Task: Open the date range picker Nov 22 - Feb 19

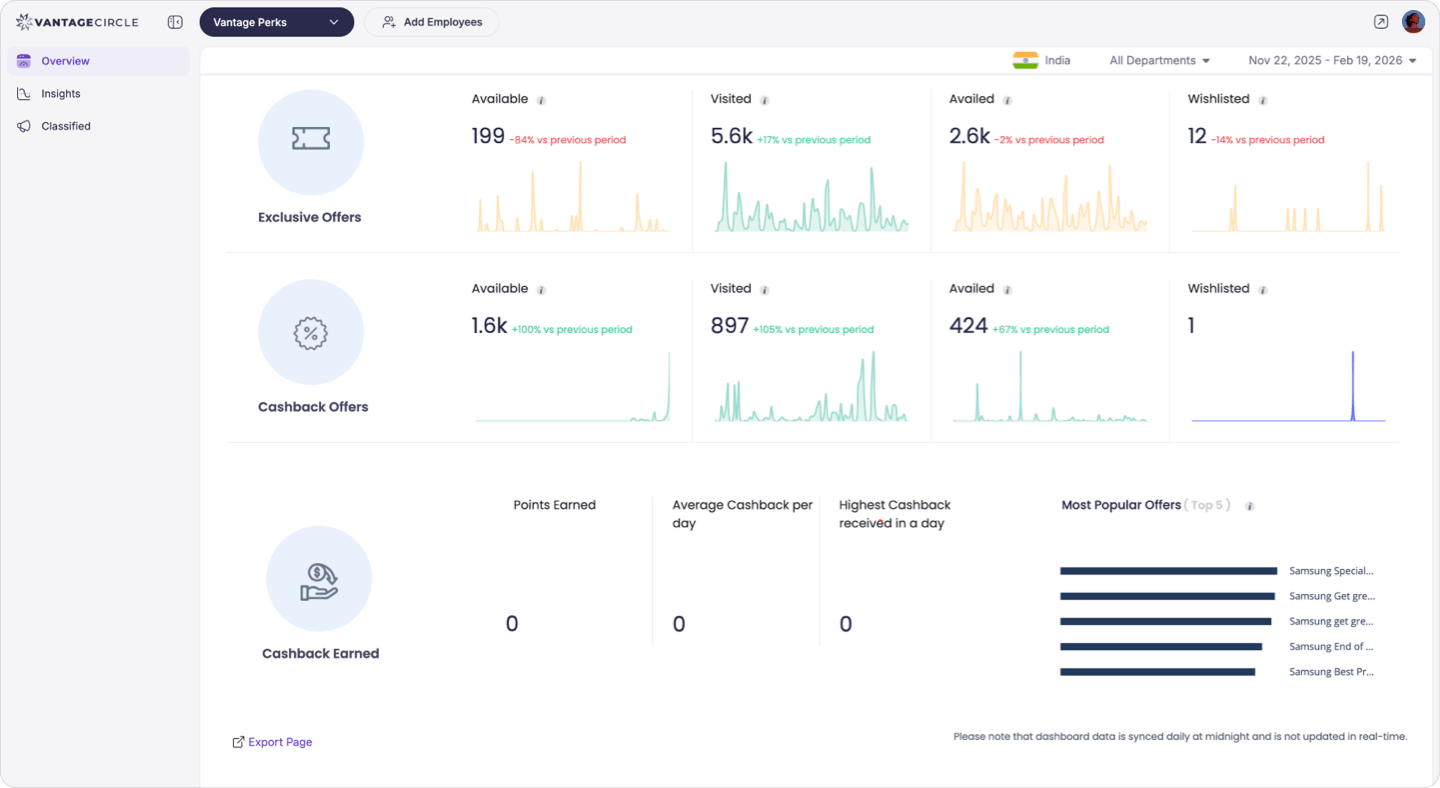Action: (x=1330, y=60)
